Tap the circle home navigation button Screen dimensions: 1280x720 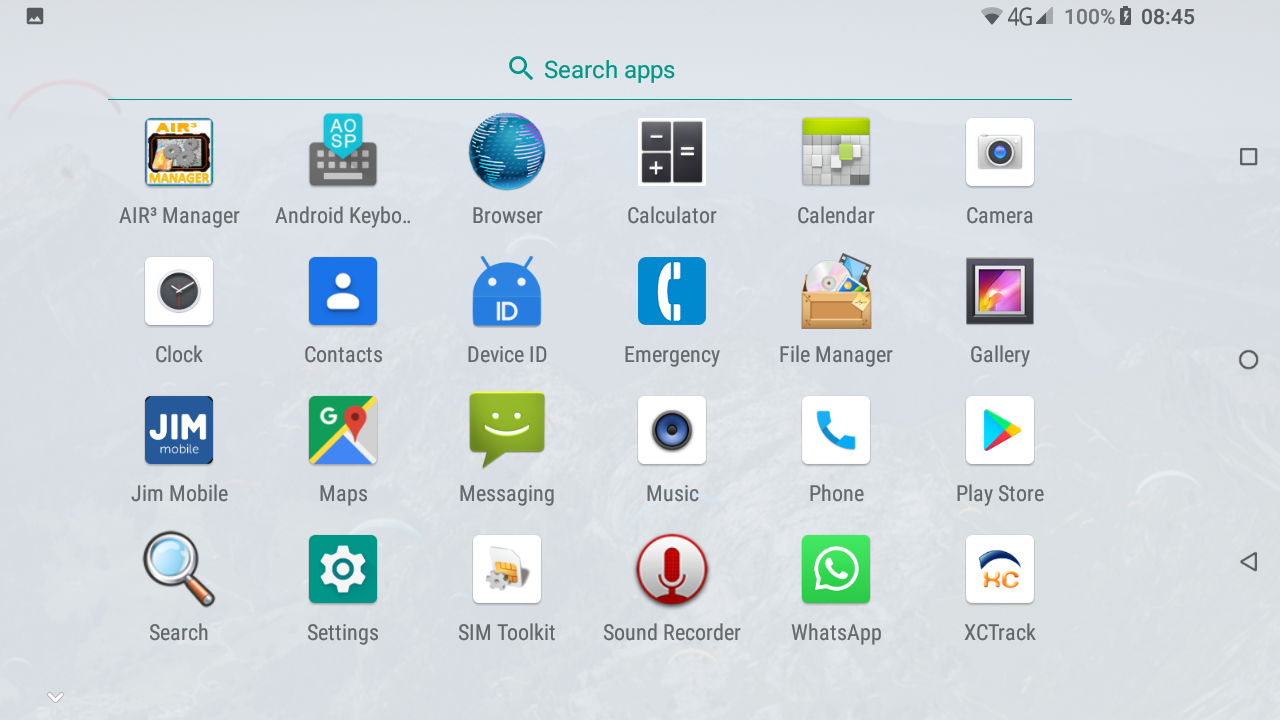pyautogui.click(x=1248, y=360)
